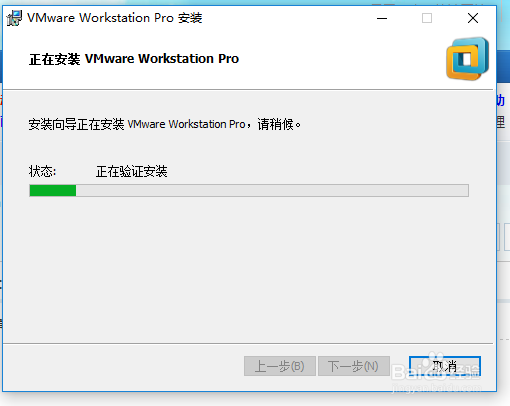The width and height of the screenshot is (510, 406).
Task: Click the bold heading 正在安装 VMware Workstation Pro
Action: pos(134,59)
